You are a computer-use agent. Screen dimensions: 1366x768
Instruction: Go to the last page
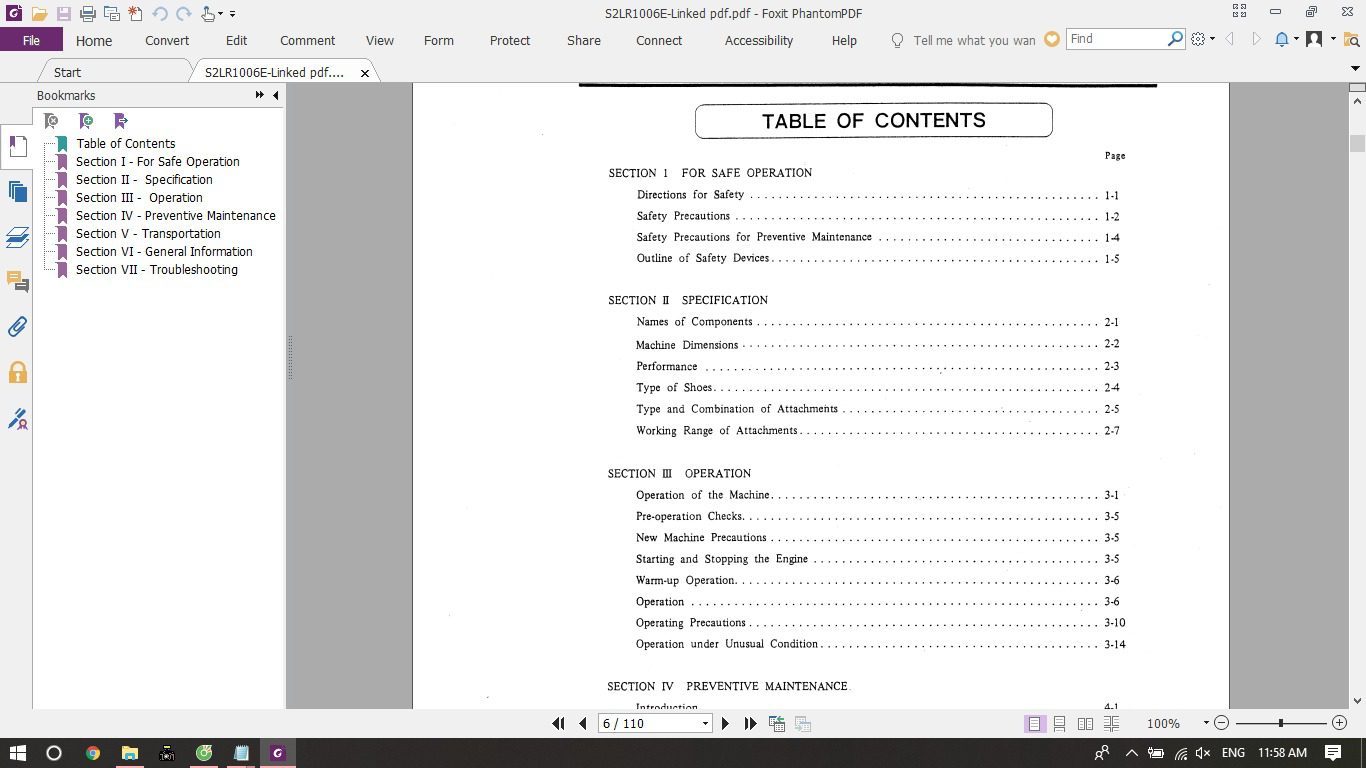[x=751, y=723]
